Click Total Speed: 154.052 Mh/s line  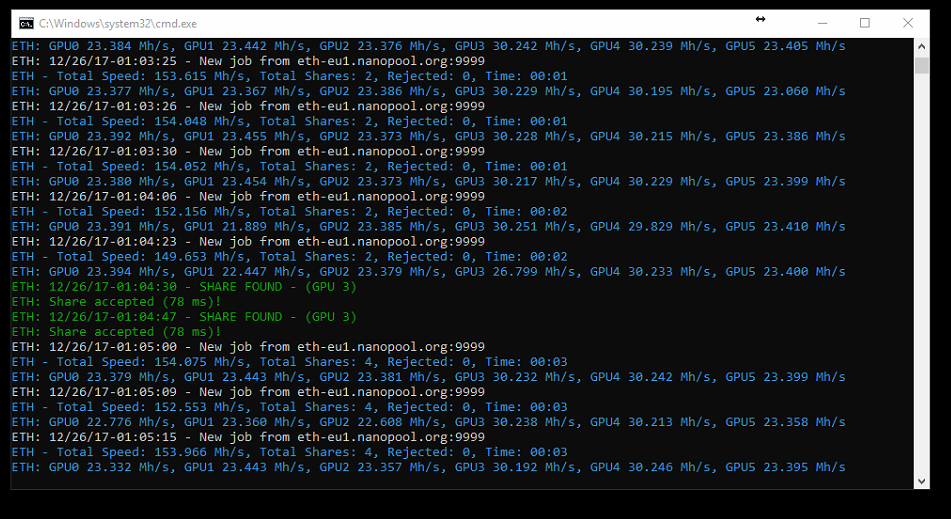pyautogui.click(x=289, y=166)
